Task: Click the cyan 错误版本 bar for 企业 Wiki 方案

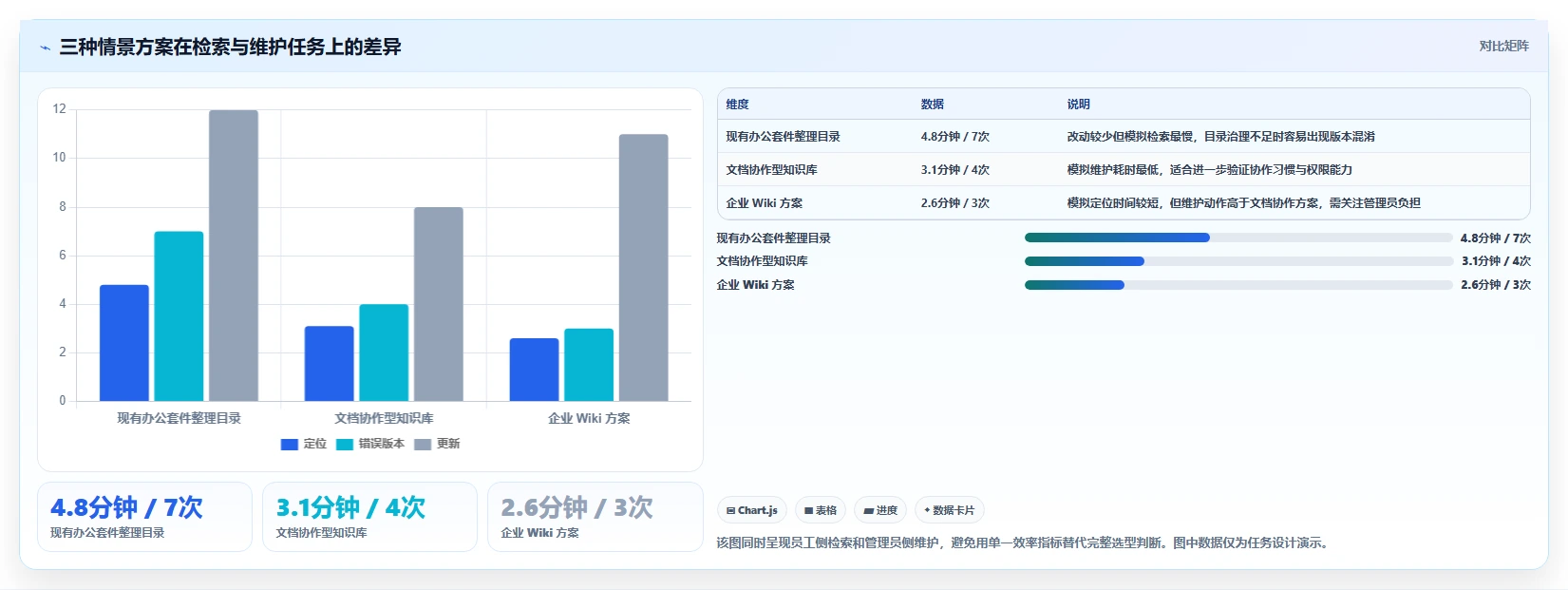Action: [x=589, y=365]
